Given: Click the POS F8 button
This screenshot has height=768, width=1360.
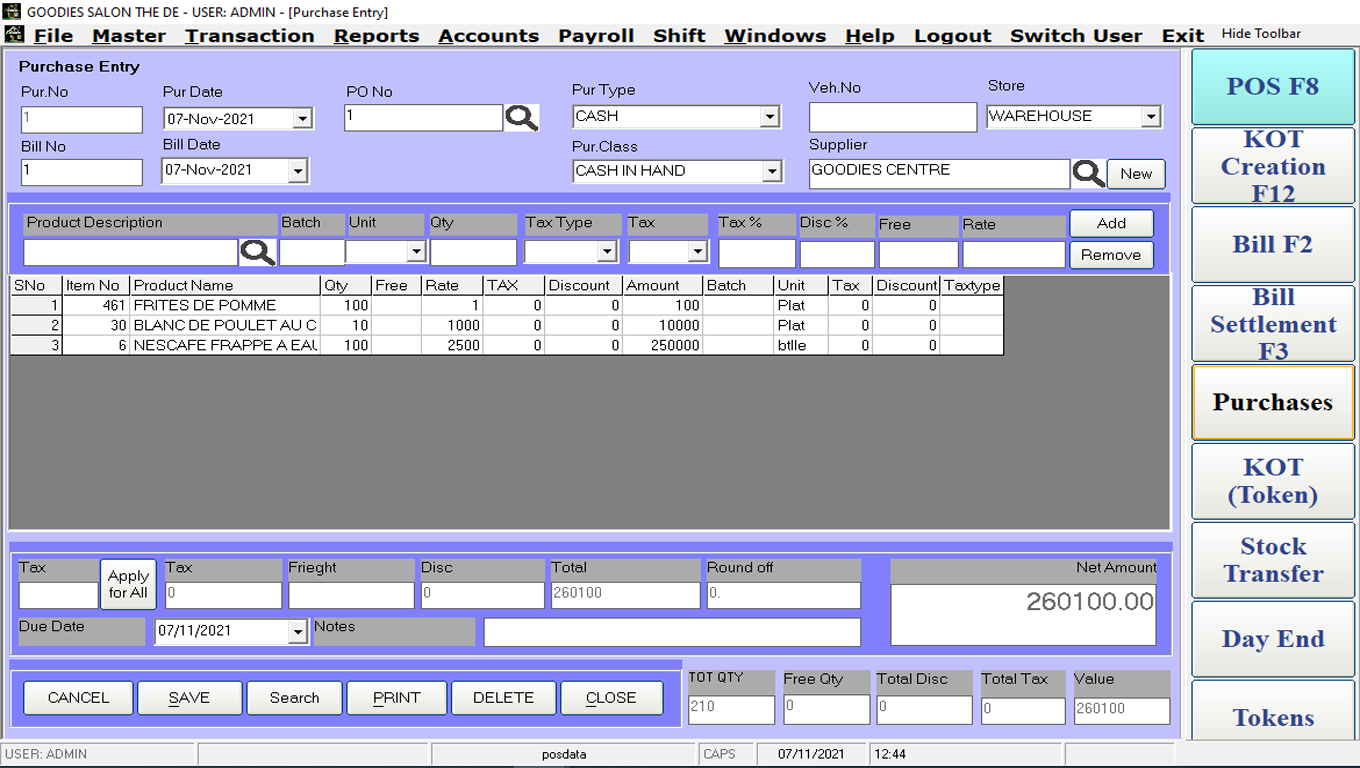Looking at the screenshot, I should pos(1273,86).
